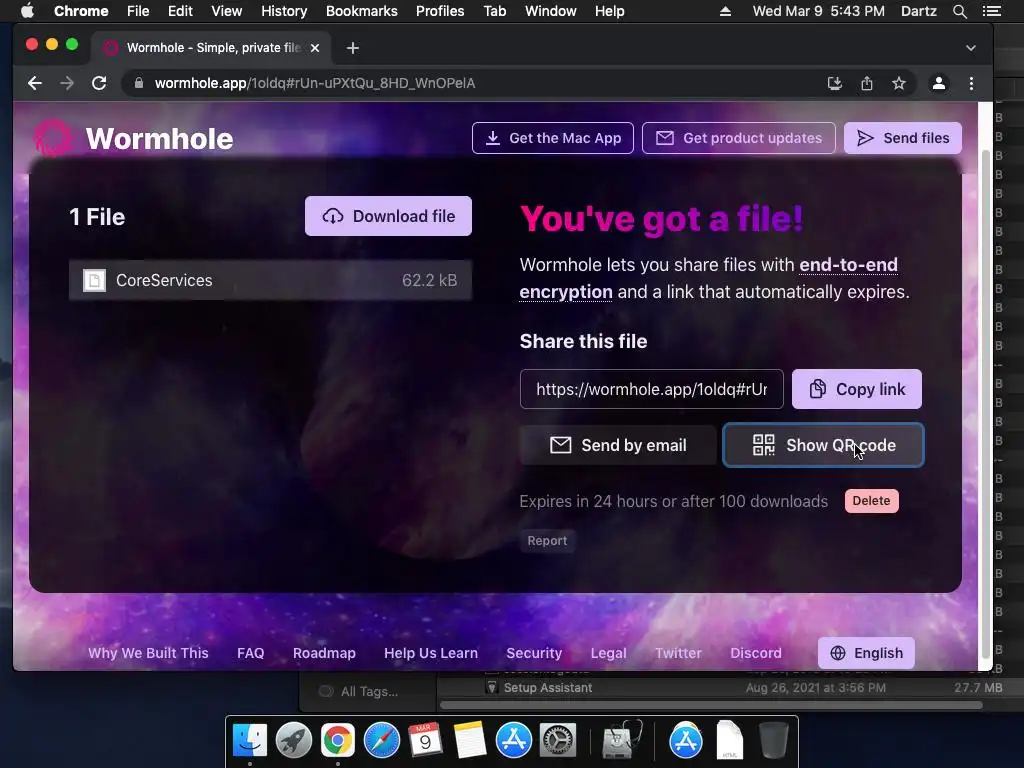The image size is (1024, 768).
Task: Open the Twitter footer link
Action: pyautogui.click(x=678, y=653)
